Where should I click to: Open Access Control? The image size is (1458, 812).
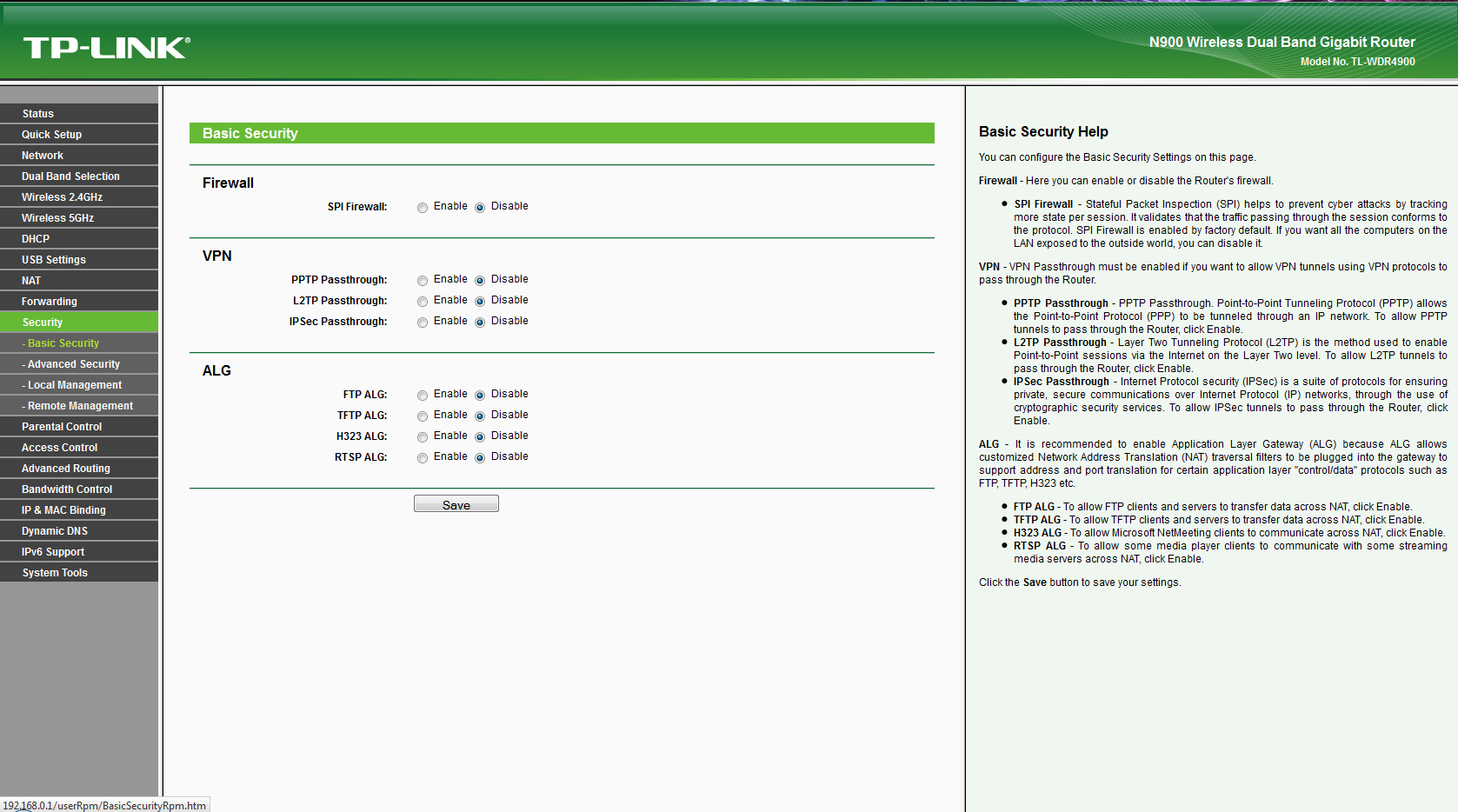79,448
